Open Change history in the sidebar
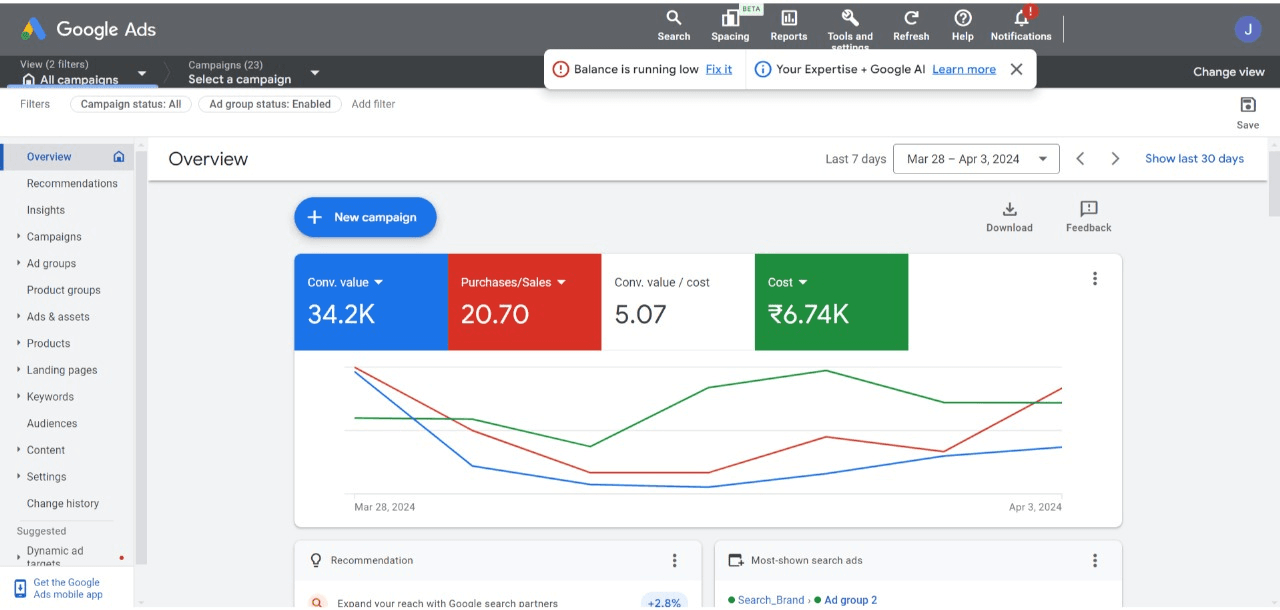Screen dimensions: 1280x610 point(63,504)
